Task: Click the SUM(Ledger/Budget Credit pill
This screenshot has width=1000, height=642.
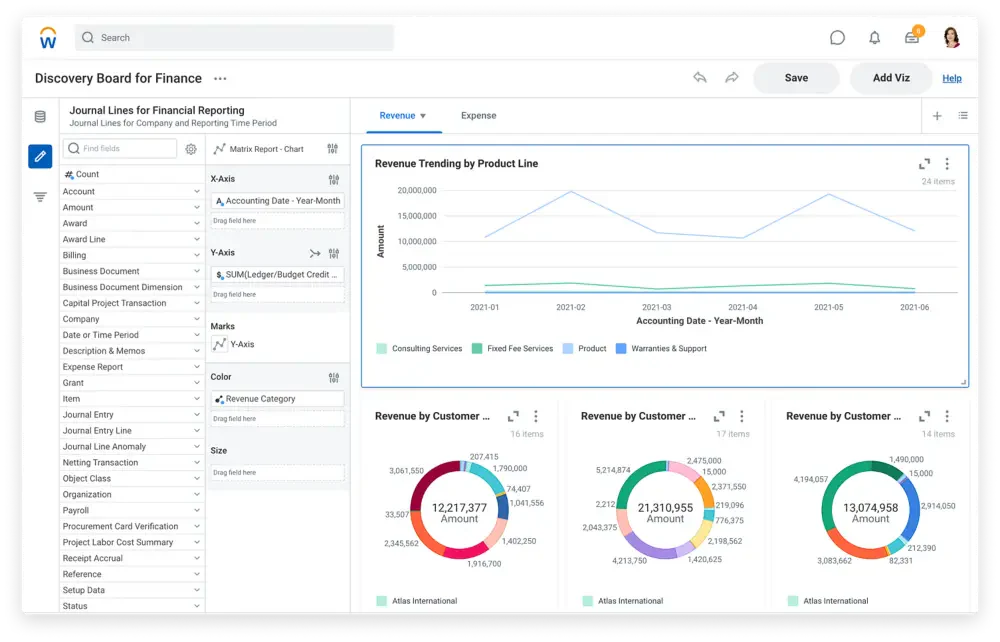Action: [277, 275]
